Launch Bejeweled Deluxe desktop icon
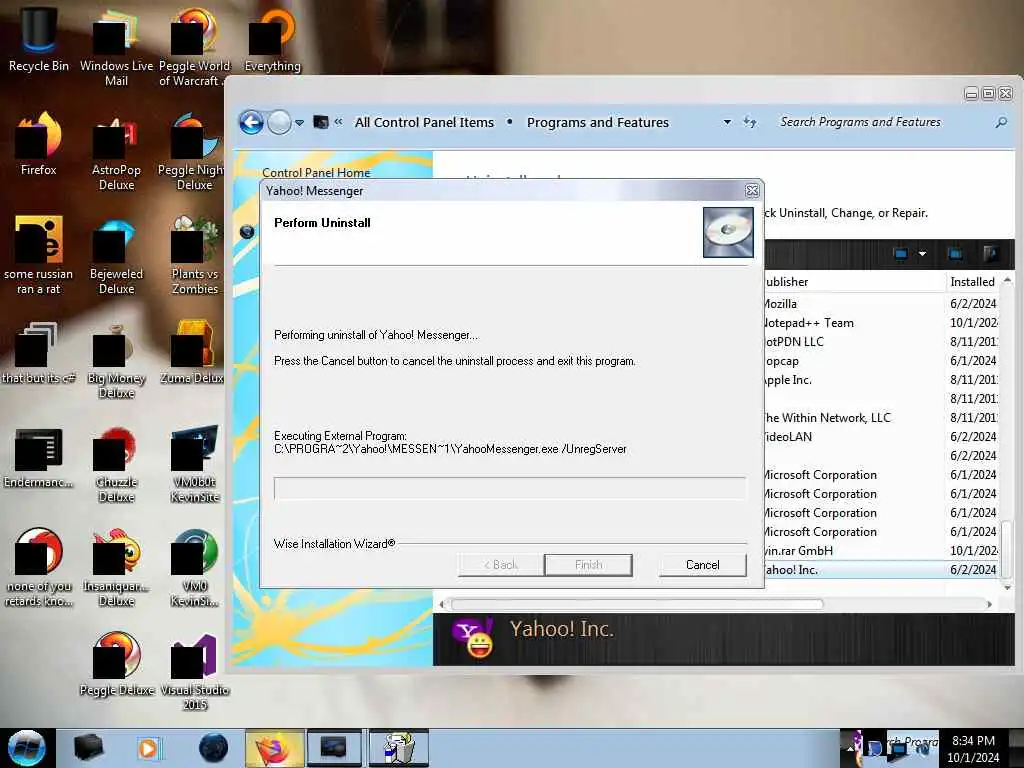The width and height of the screenshot is (1024, 768). tap(116, 255)
